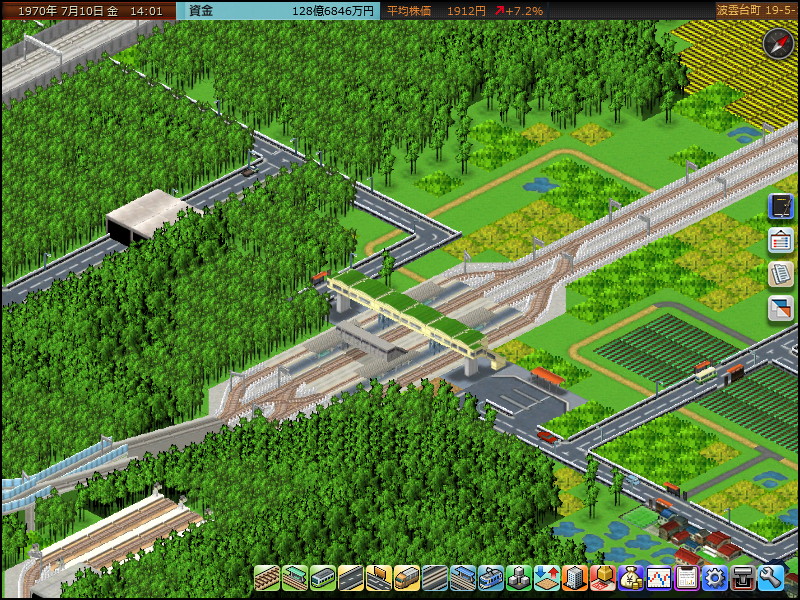Click the funds amount 128億6846万円
Viewport: 800px width, 600px height.
point(333,11)
